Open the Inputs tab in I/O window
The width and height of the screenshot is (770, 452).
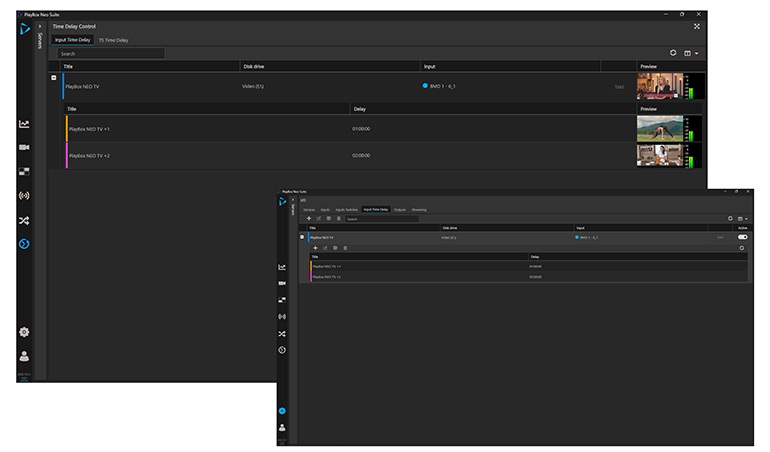(x=325, y=210)
